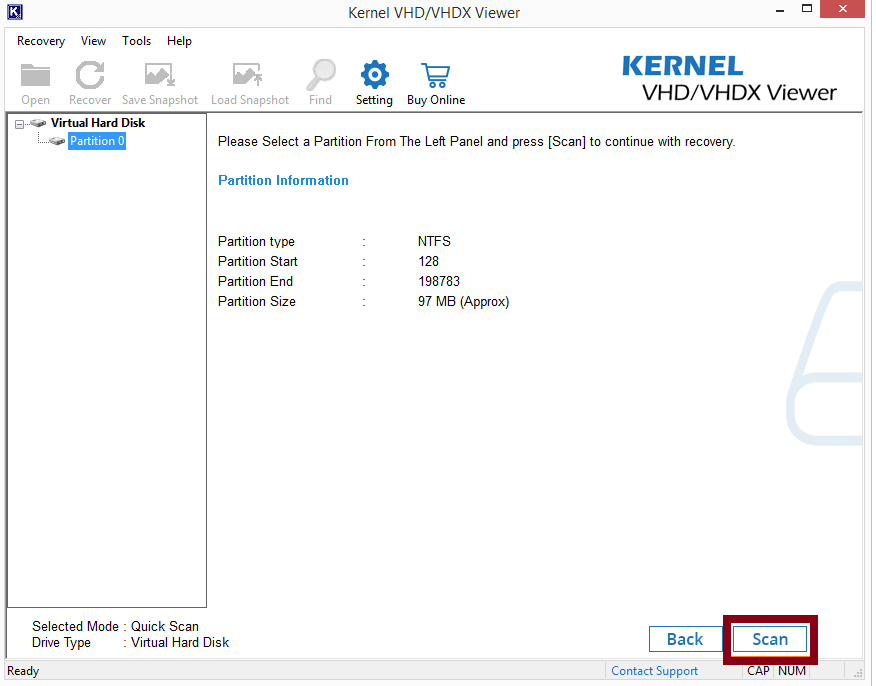Viewport: 876px width, 686px height.
Task: Maximize the Kernel VHD/VHDX Viewer window
Action: pos(807,9)
